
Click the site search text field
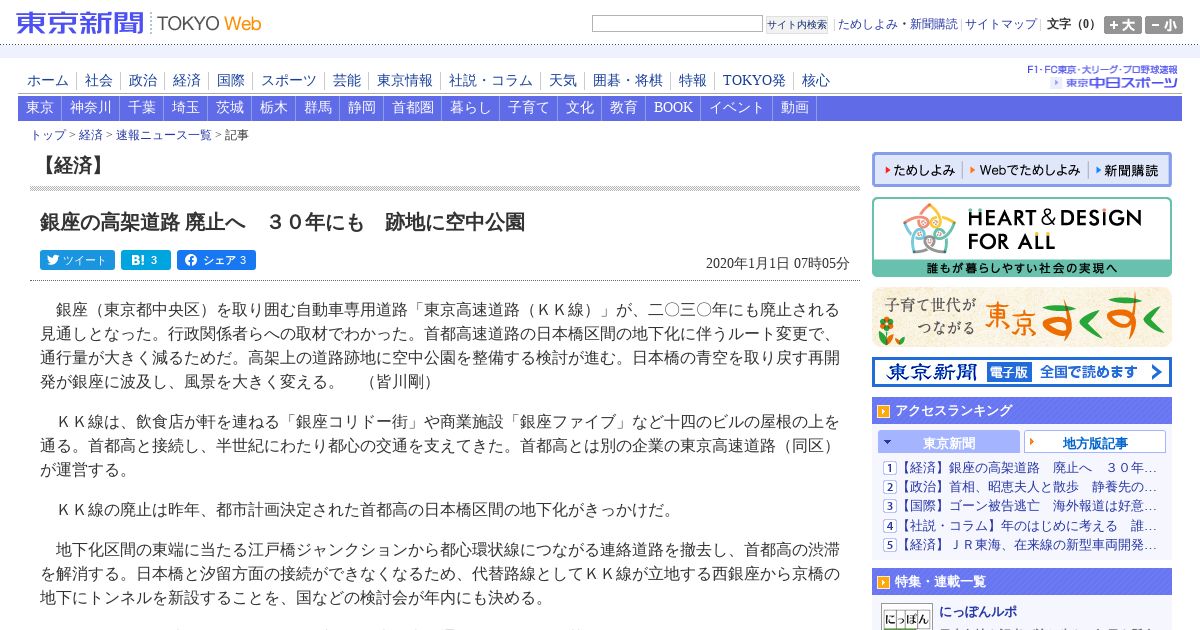click(x=677, y=24)
